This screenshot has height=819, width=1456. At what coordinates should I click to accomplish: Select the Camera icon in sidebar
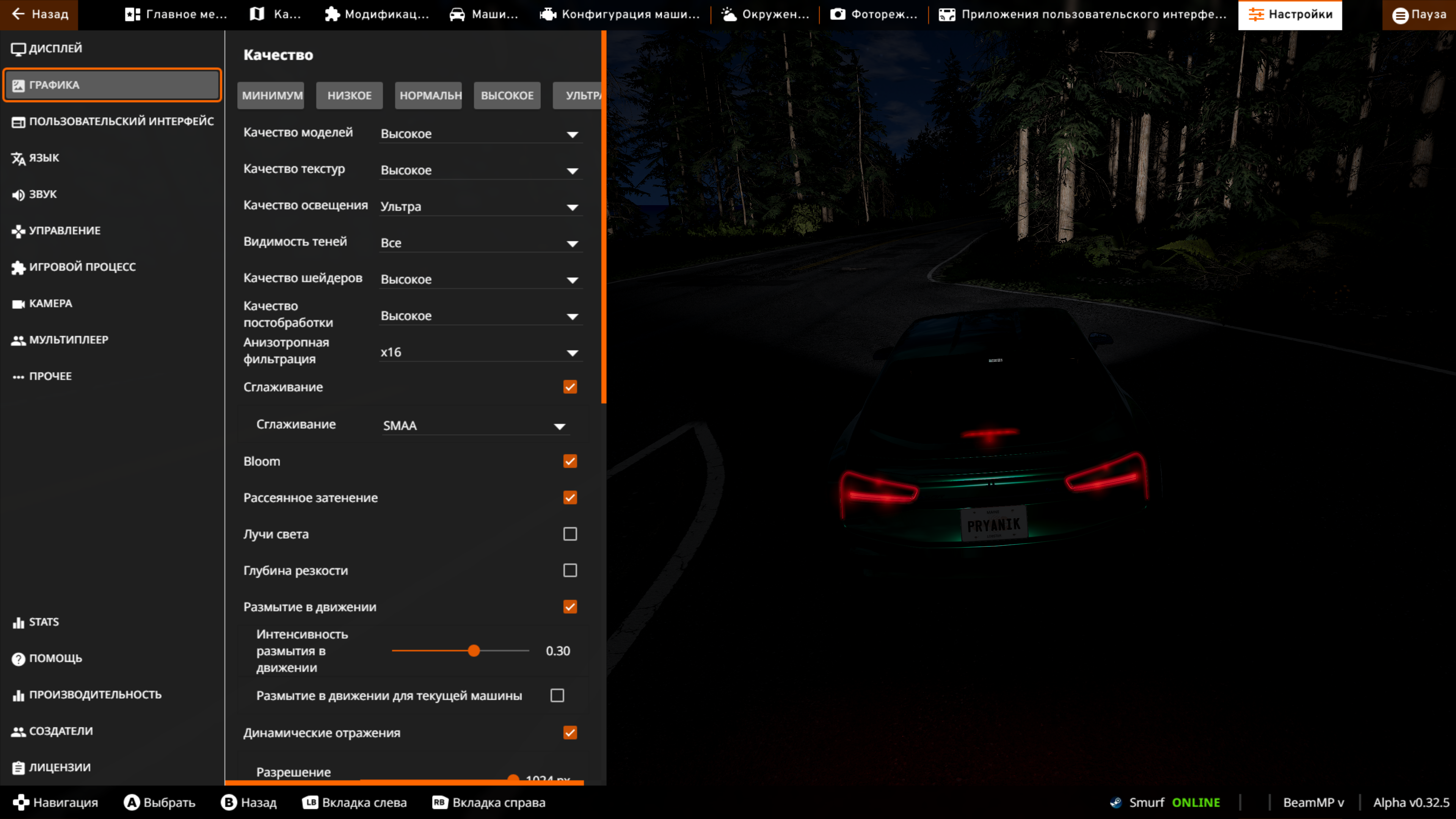click(18, 304)
